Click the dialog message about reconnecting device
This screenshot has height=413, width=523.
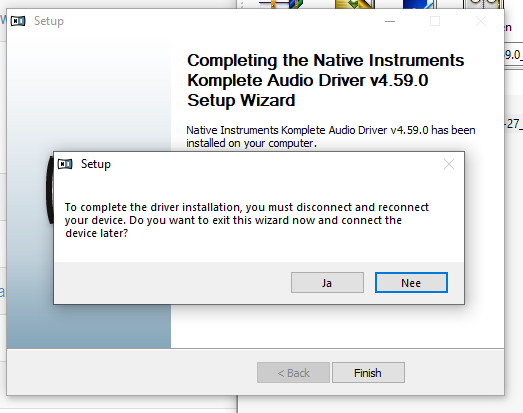pos(247,220)
